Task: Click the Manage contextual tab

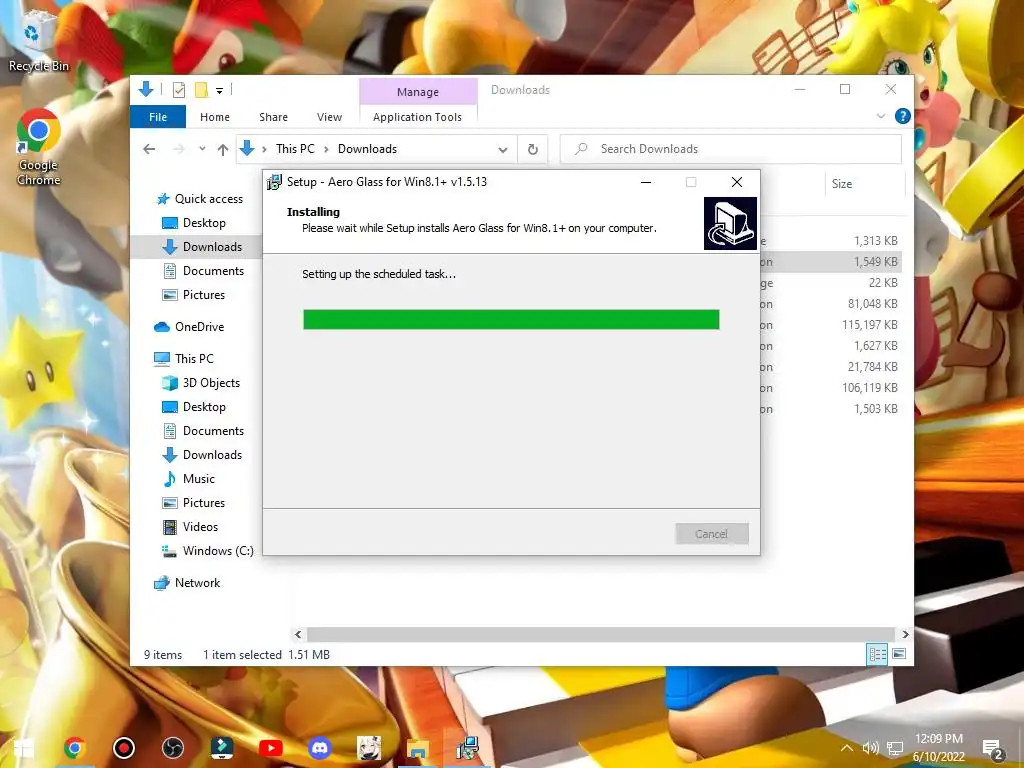Action: point(418,91)
